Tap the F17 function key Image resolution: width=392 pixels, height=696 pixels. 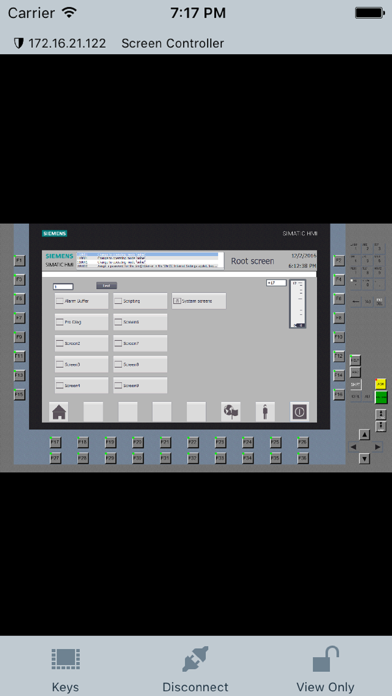tap(55, 443)
